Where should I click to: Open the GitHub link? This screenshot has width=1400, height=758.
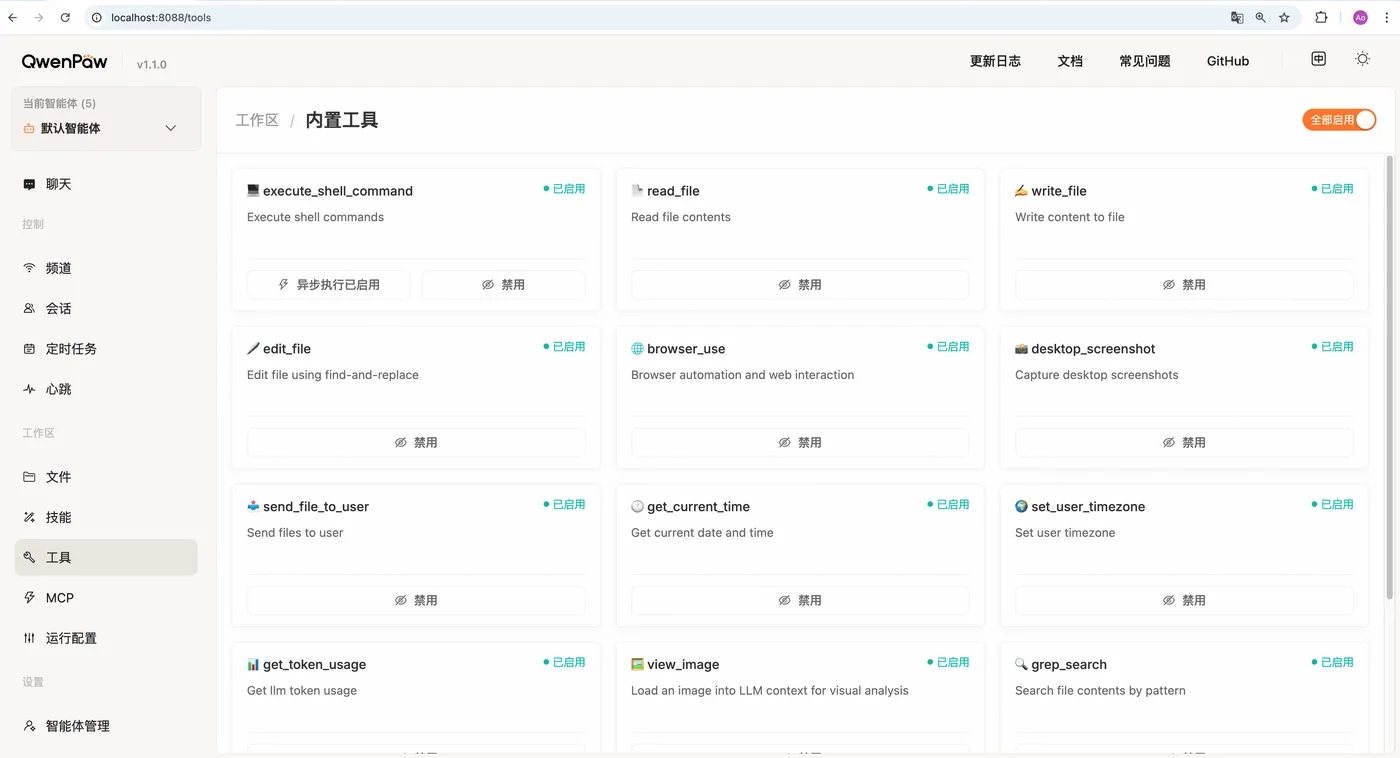(1228, 61)
